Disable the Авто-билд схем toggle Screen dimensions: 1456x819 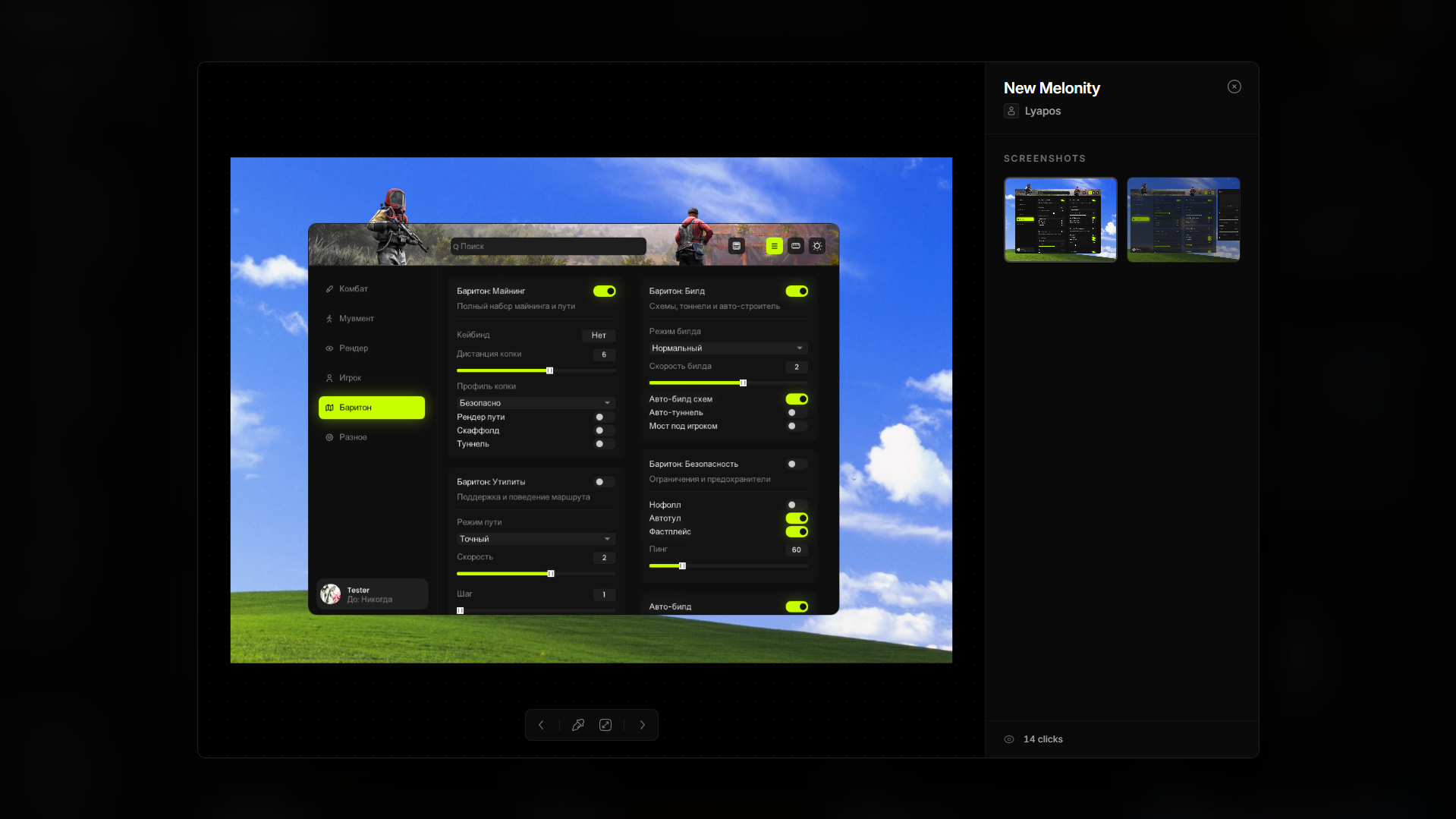(x=796, y=398)
